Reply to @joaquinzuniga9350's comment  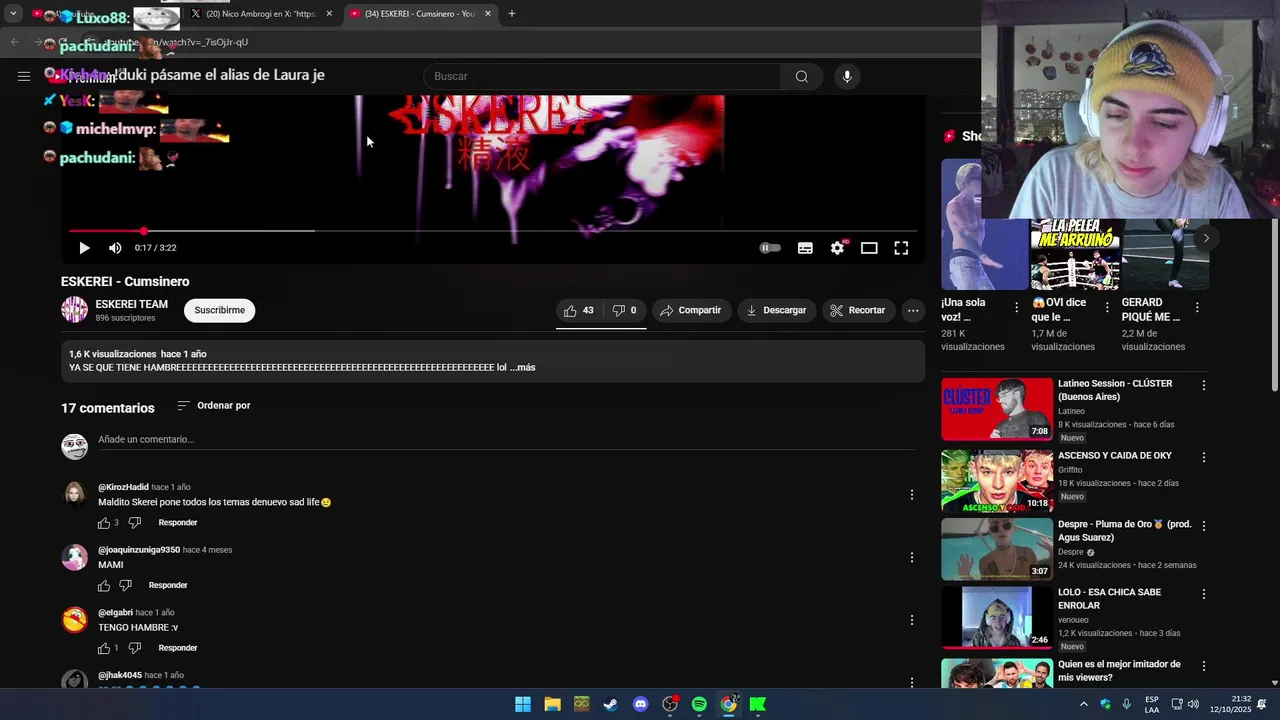pos(168,586)
